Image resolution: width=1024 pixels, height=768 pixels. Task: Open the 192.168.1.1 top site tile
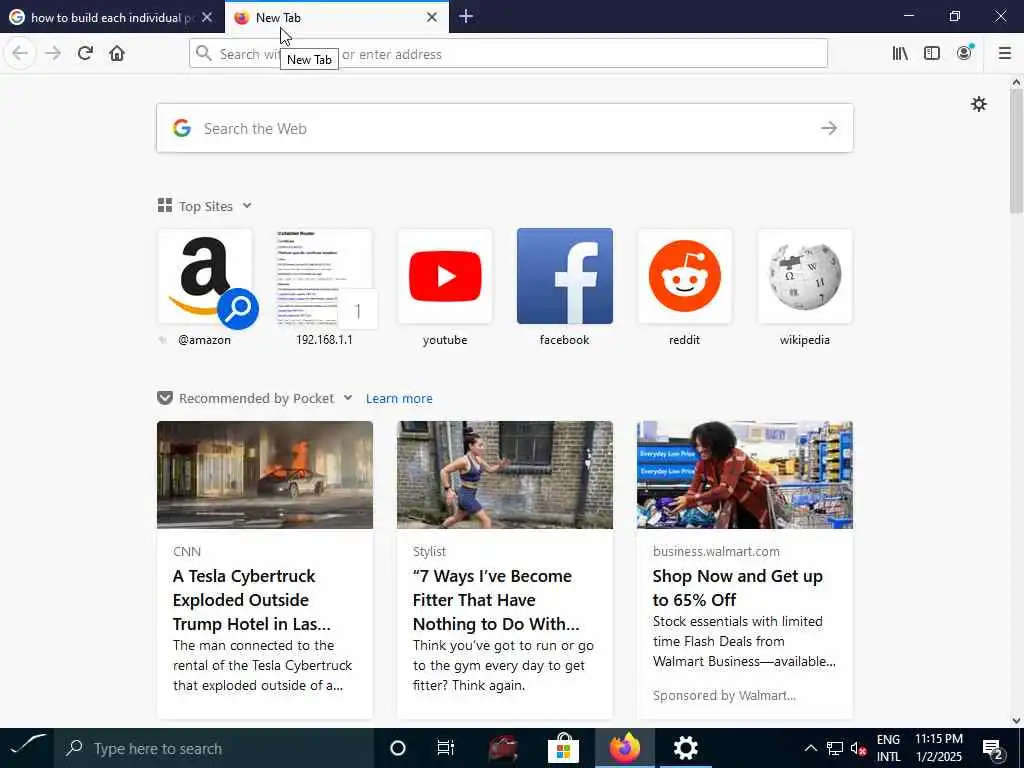click(x=325, y=276)
